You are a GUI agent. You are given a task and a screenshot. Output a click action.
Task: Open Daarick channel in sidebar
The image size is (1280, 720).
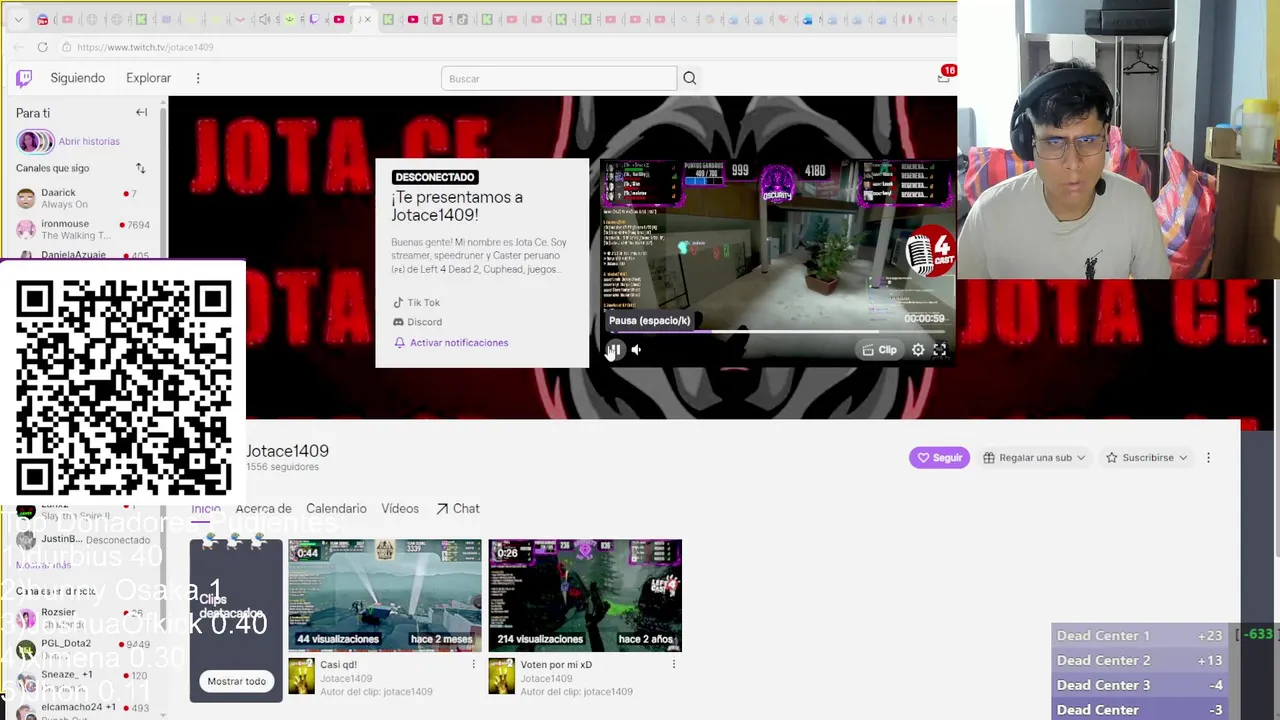pyautogui.click(x=82, y=198)
